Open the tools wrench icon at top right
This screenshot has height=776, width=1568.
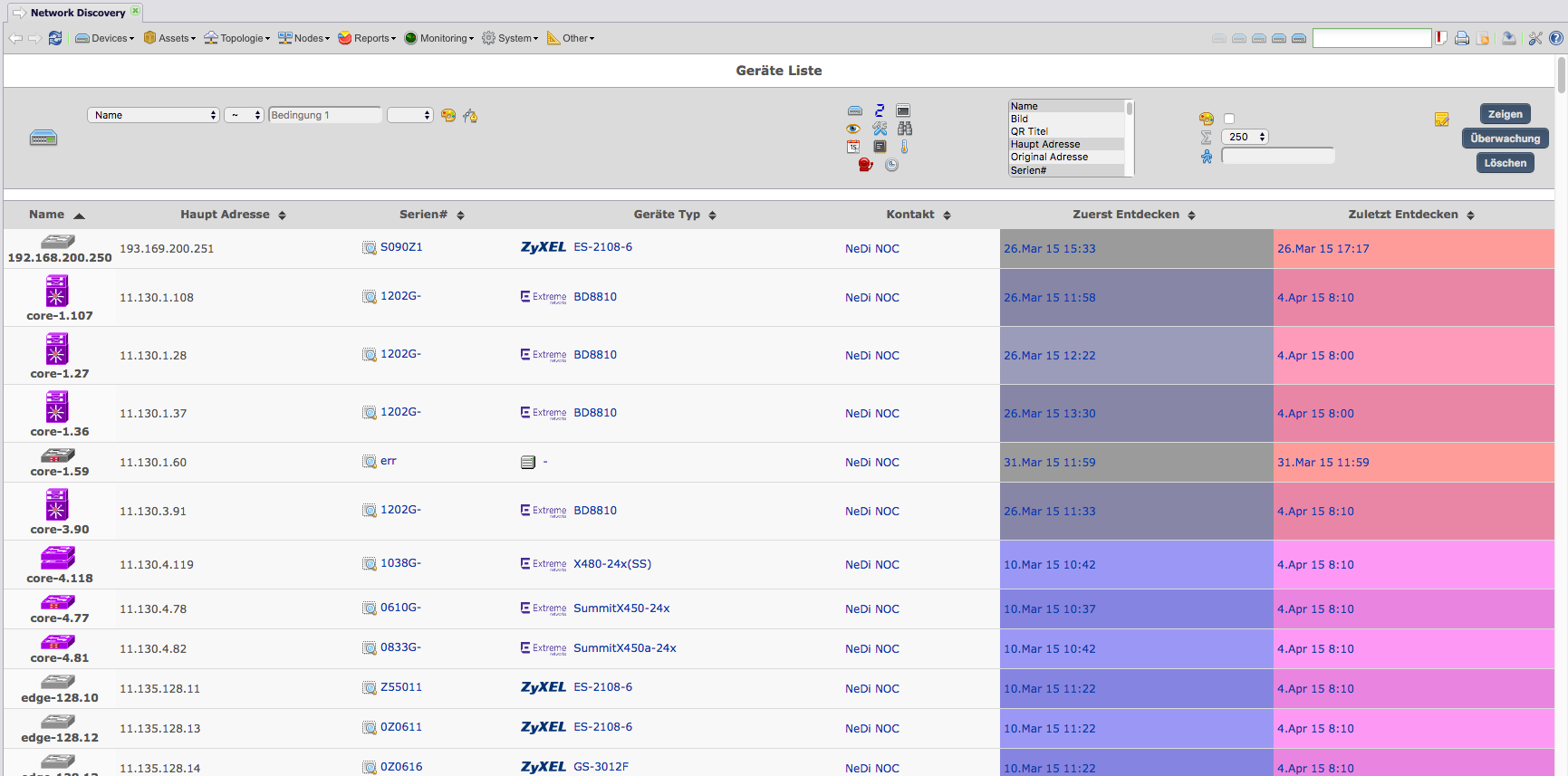point(1535,38)
